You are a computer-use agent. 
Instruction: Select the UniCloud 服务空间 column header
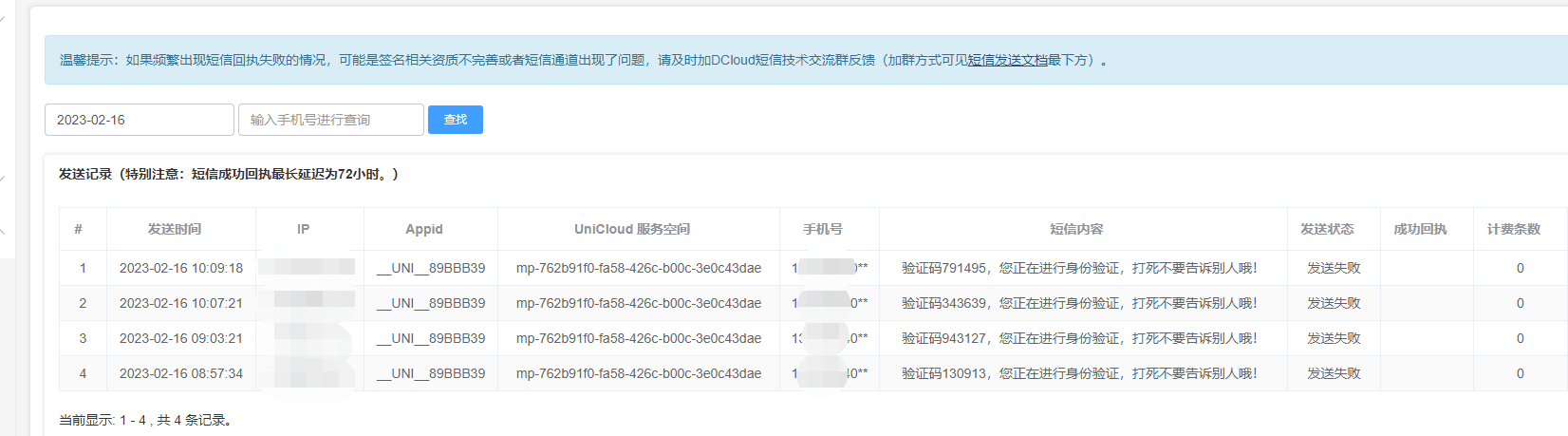[x=632, y=229]
